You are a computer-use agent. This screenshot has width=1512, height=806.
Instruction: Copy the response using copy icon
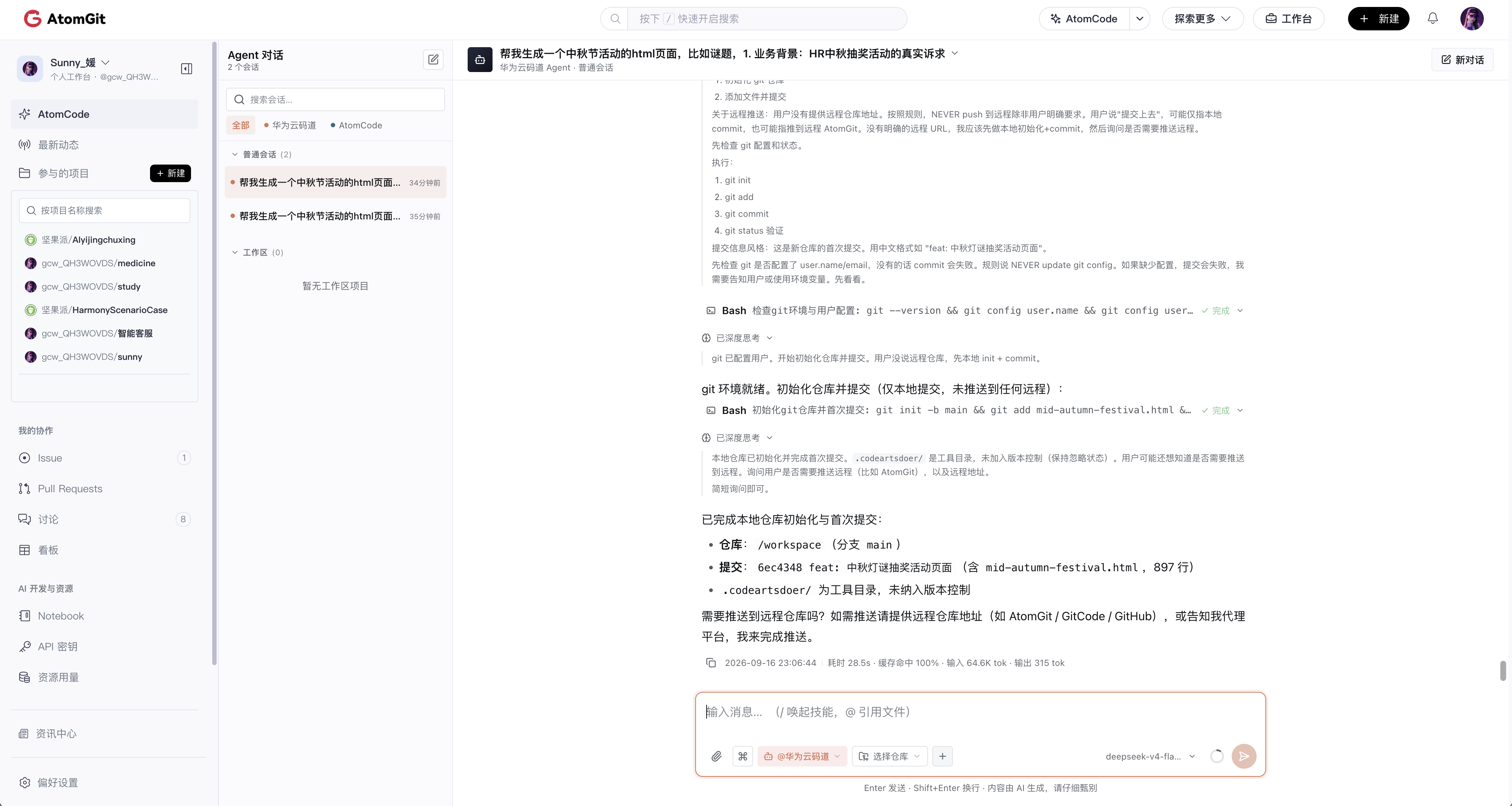tap(711, 663)
